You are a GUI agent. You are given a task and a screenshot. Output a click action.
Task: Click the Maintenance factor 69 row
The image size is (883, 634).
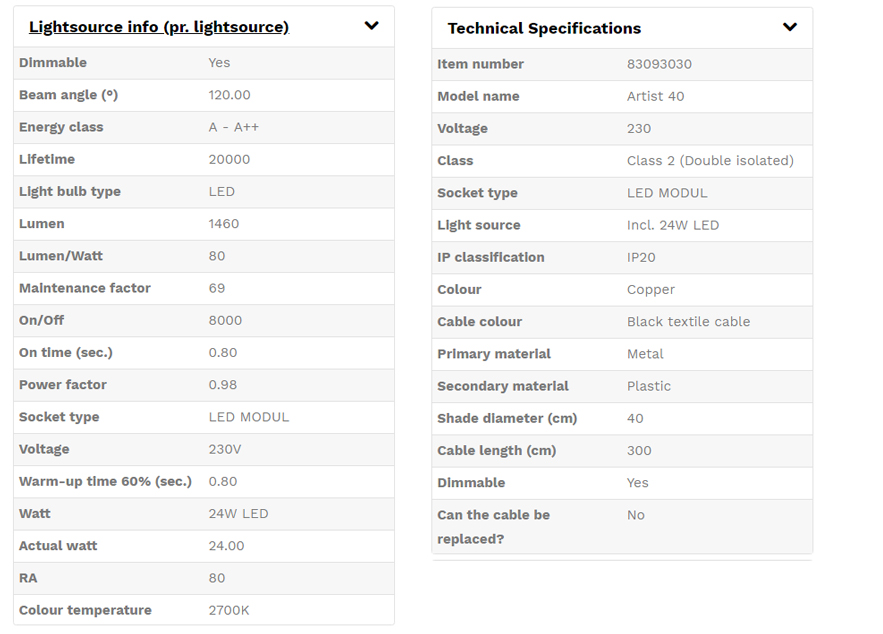coord(204,288)
